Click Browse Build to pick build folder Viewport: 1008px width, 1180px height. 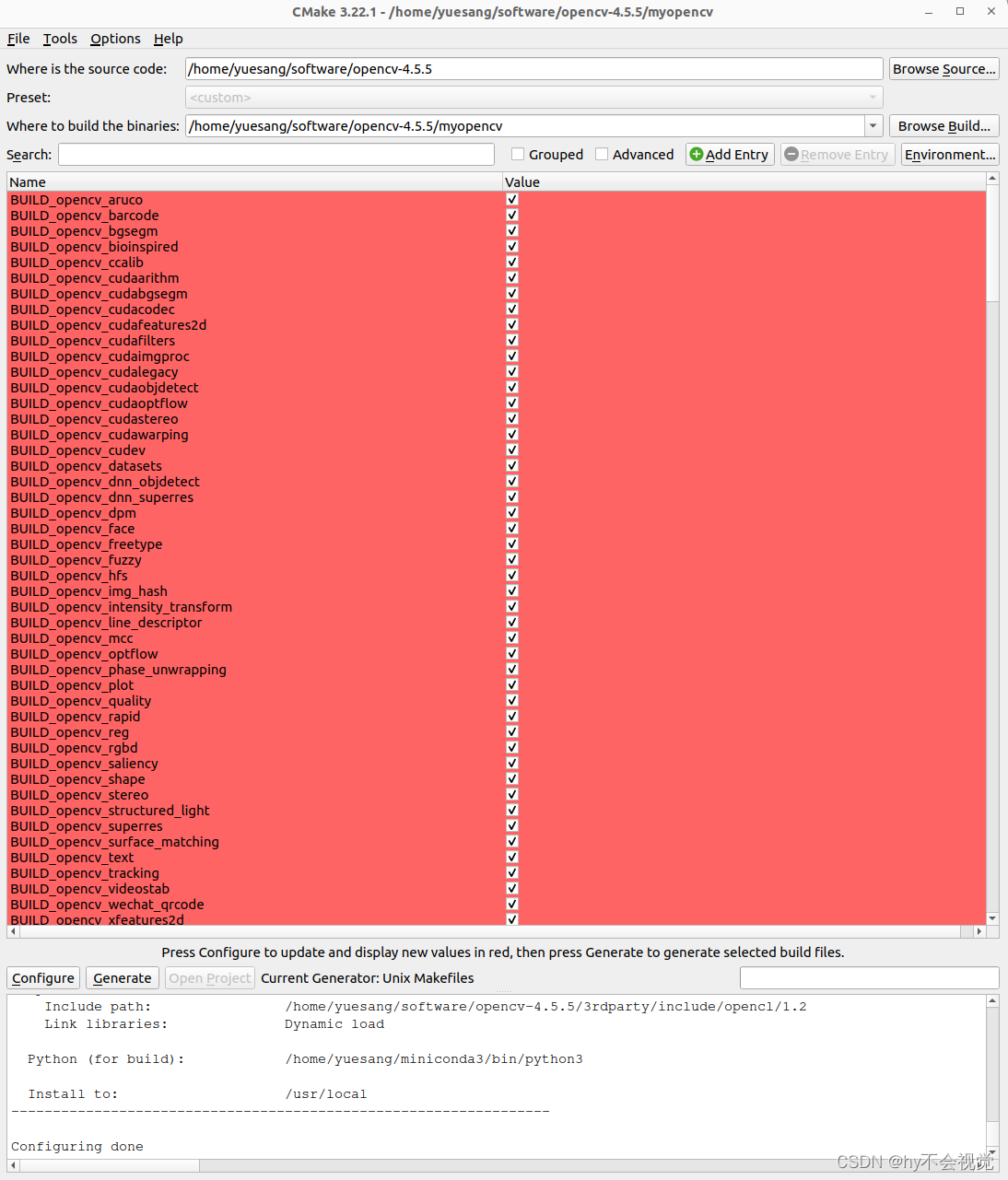(x=944, y=125)
